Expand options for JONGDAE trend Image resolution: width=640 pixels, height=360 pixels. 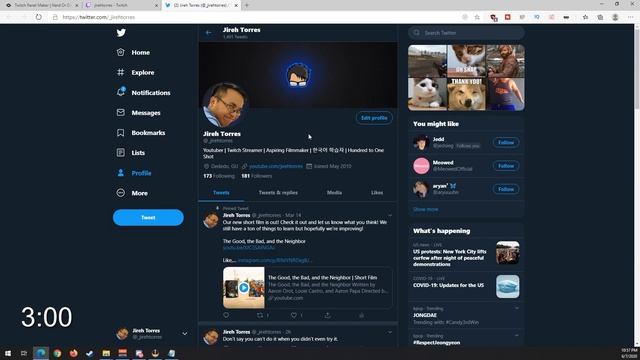point(517,308)
